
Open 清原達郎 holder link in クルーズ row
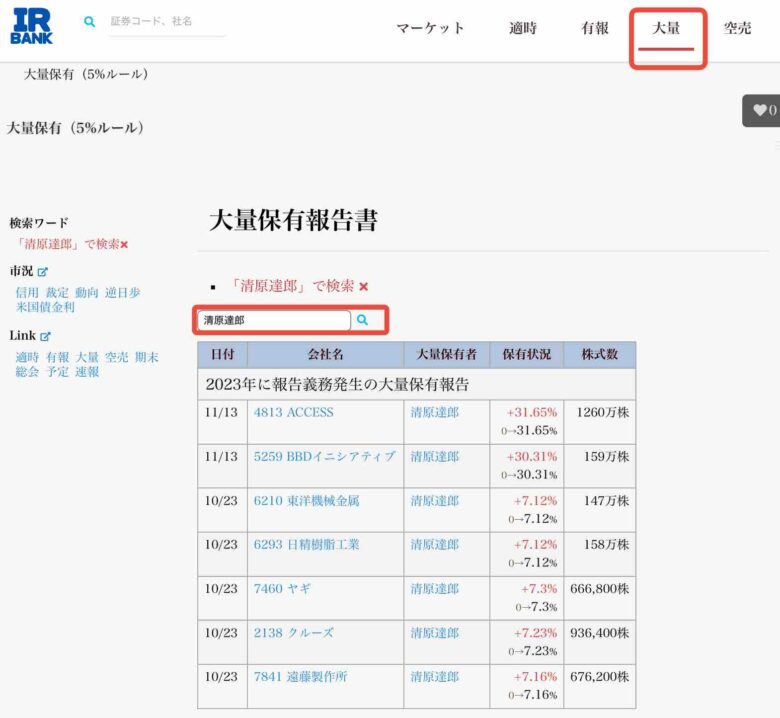(x=434, y=633)
